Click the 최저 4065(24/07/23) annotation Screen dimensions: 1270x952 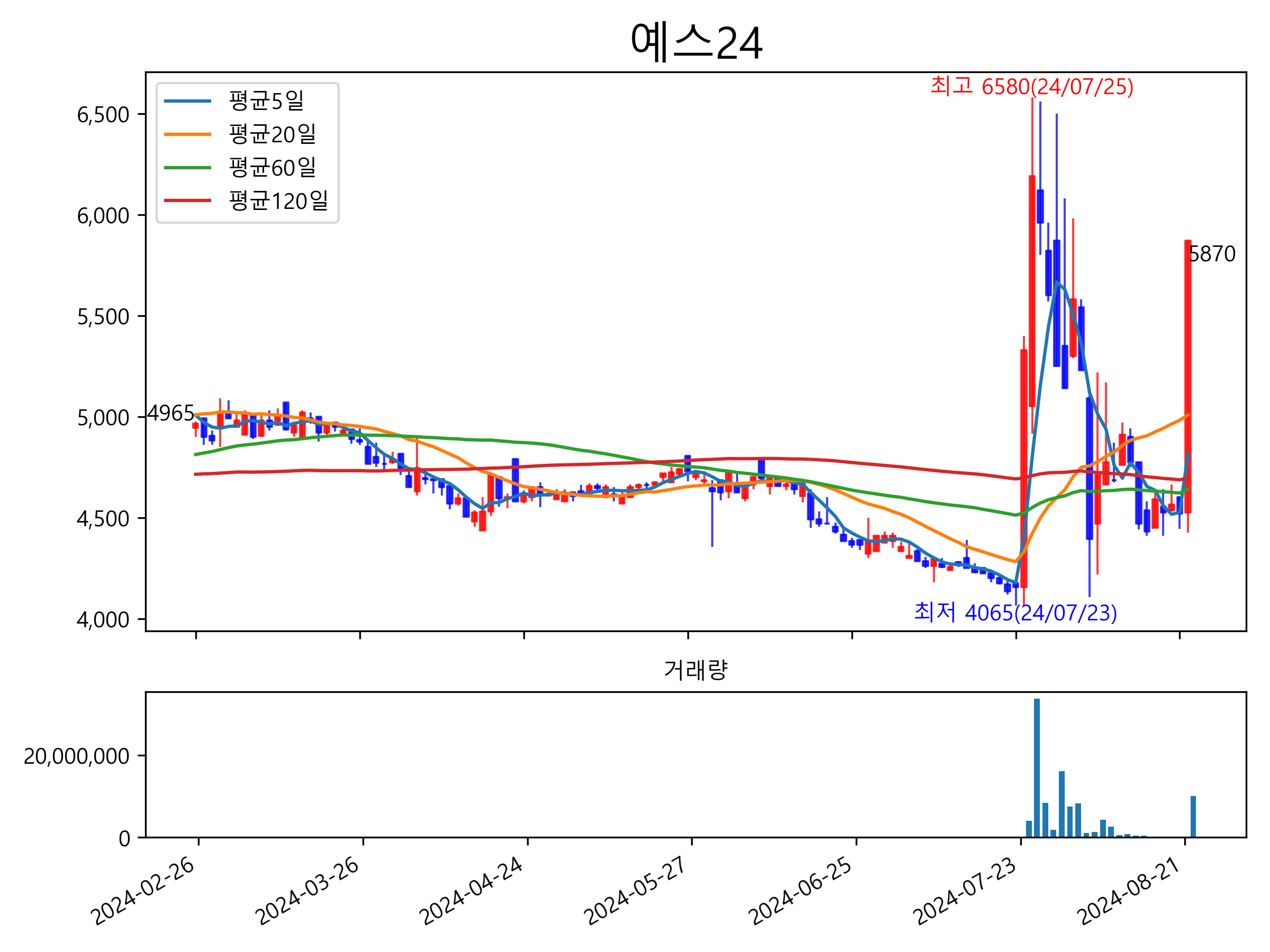click(1015, 613)
